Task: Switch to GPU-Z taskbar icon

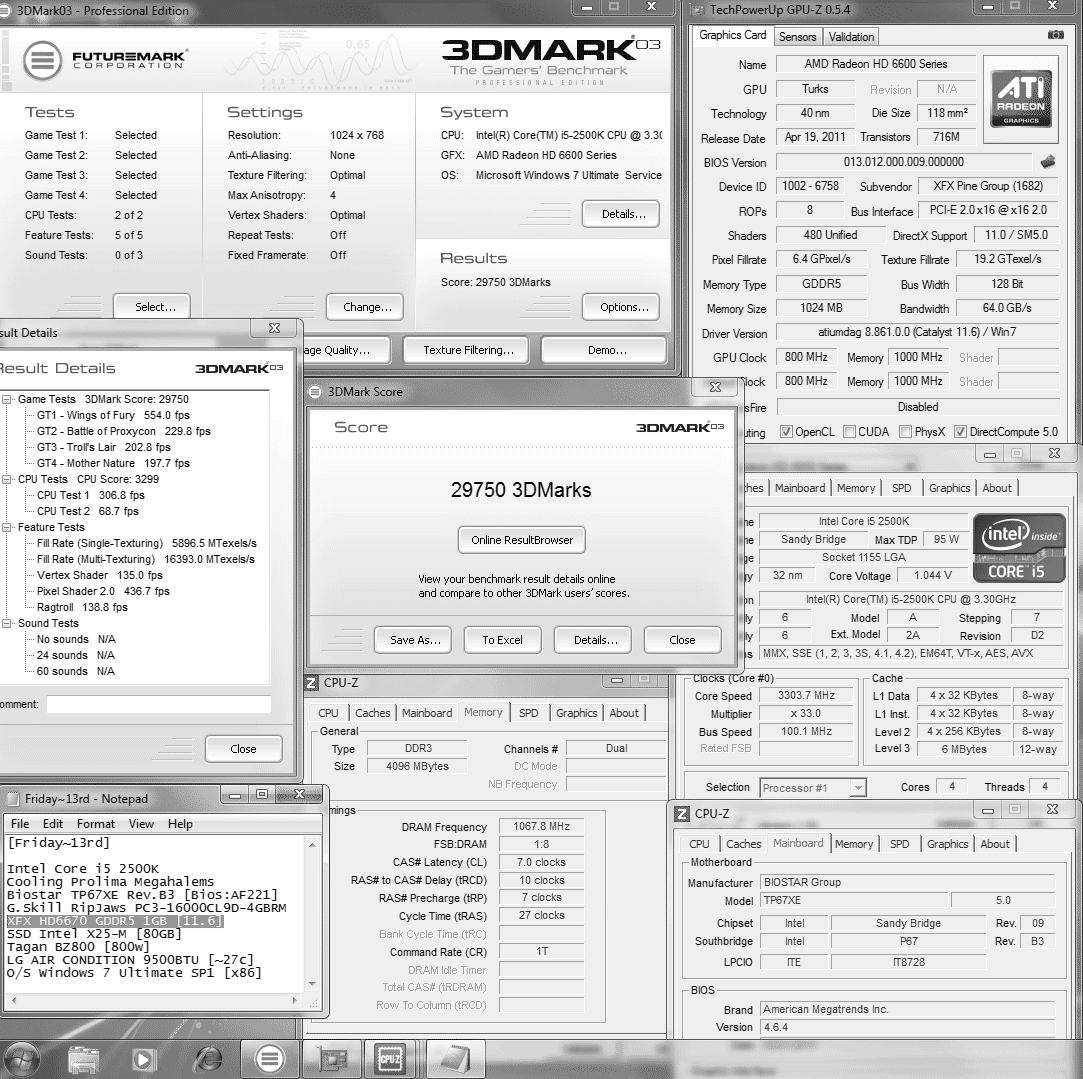Action: pyautogui.click(x=333, y=1059)
